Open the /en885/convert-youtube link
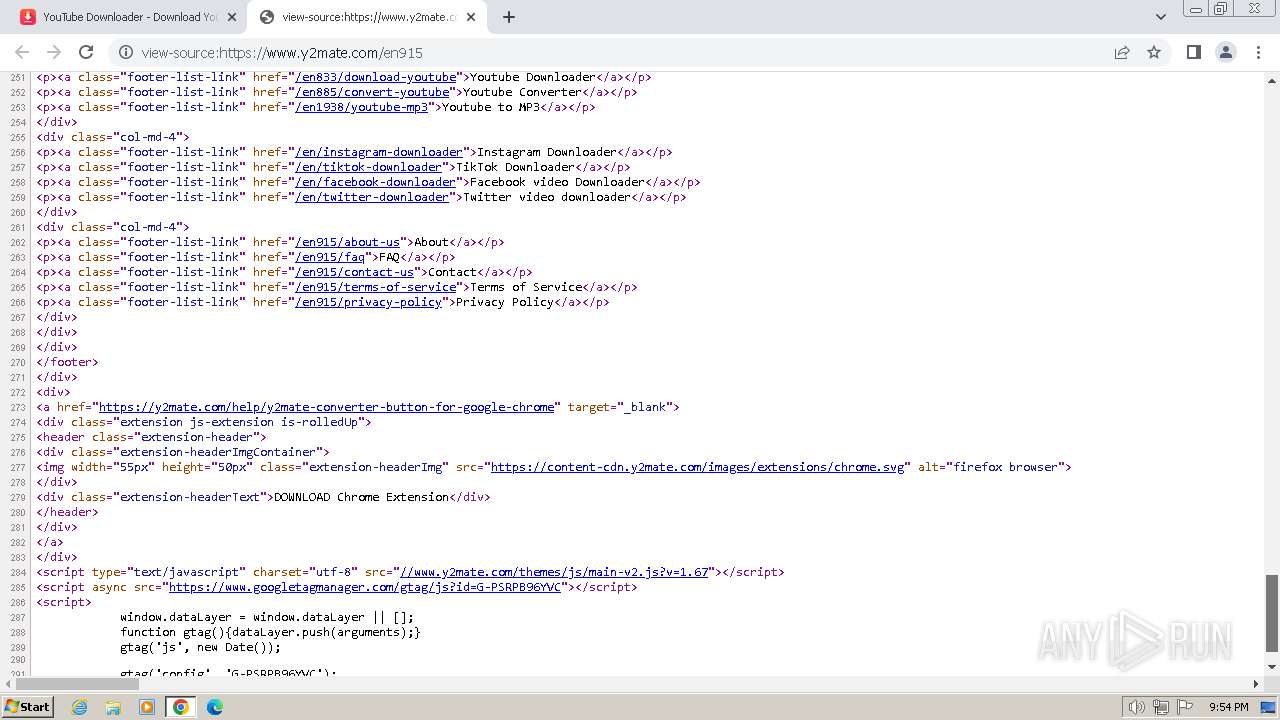The width and height of the screenshot is (1280, 720). tap(372, 92)
